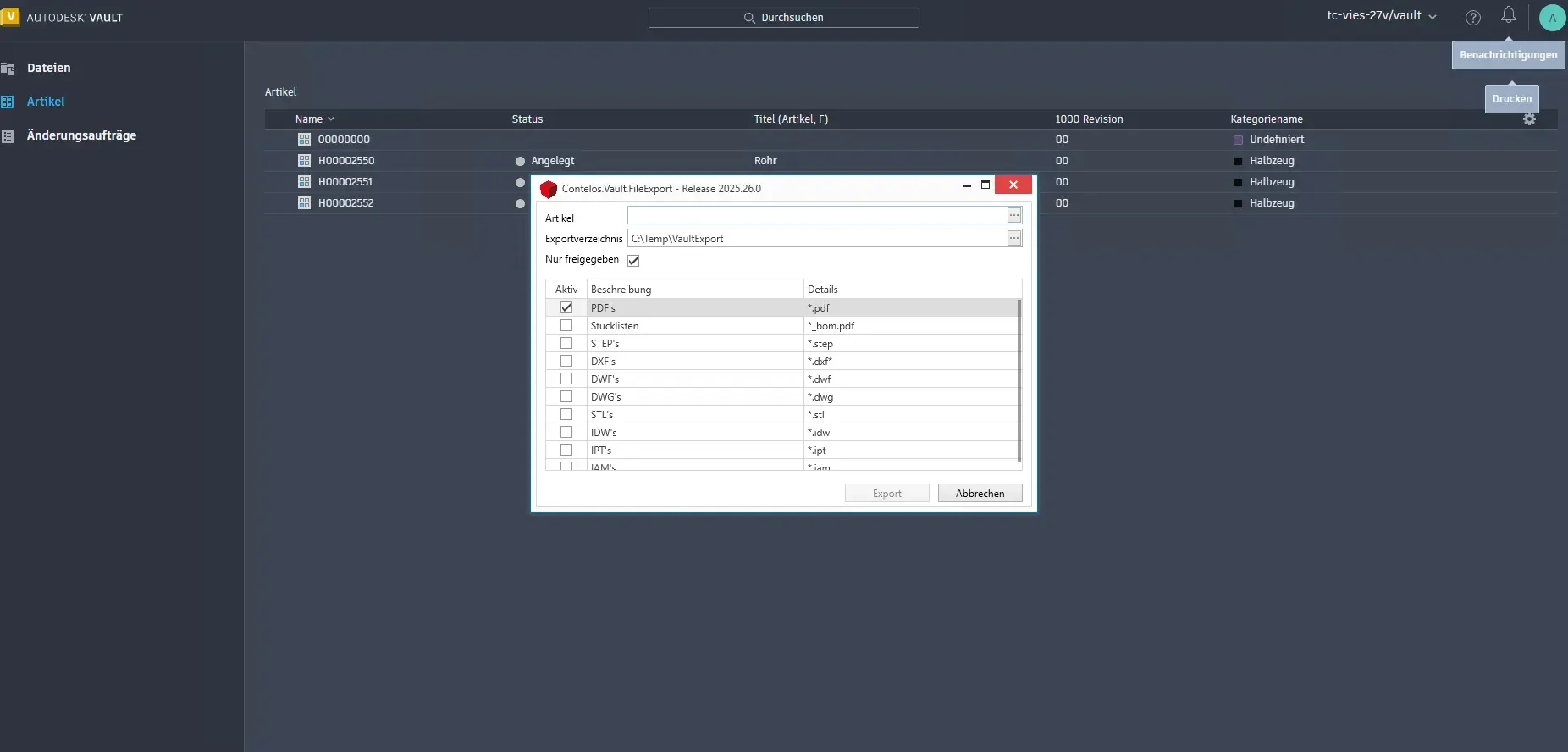The width and height of the screenshot is (1568, 752).
Task: Close the Contelos FileExport dialog
Action: [x=1013, y=185]
